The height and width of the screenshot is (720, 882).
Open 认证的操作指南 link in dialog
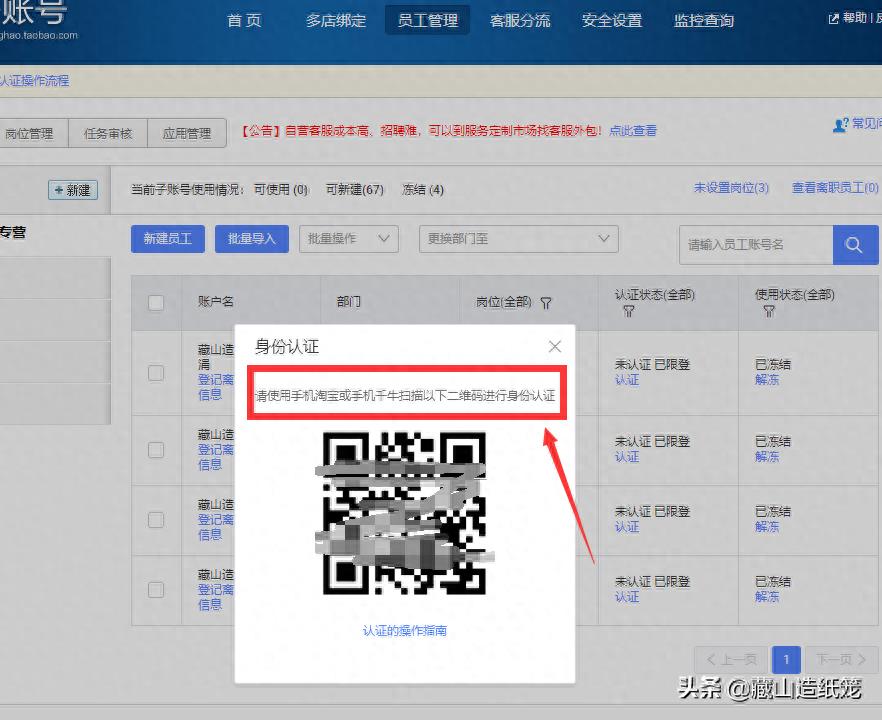[404, 631]
